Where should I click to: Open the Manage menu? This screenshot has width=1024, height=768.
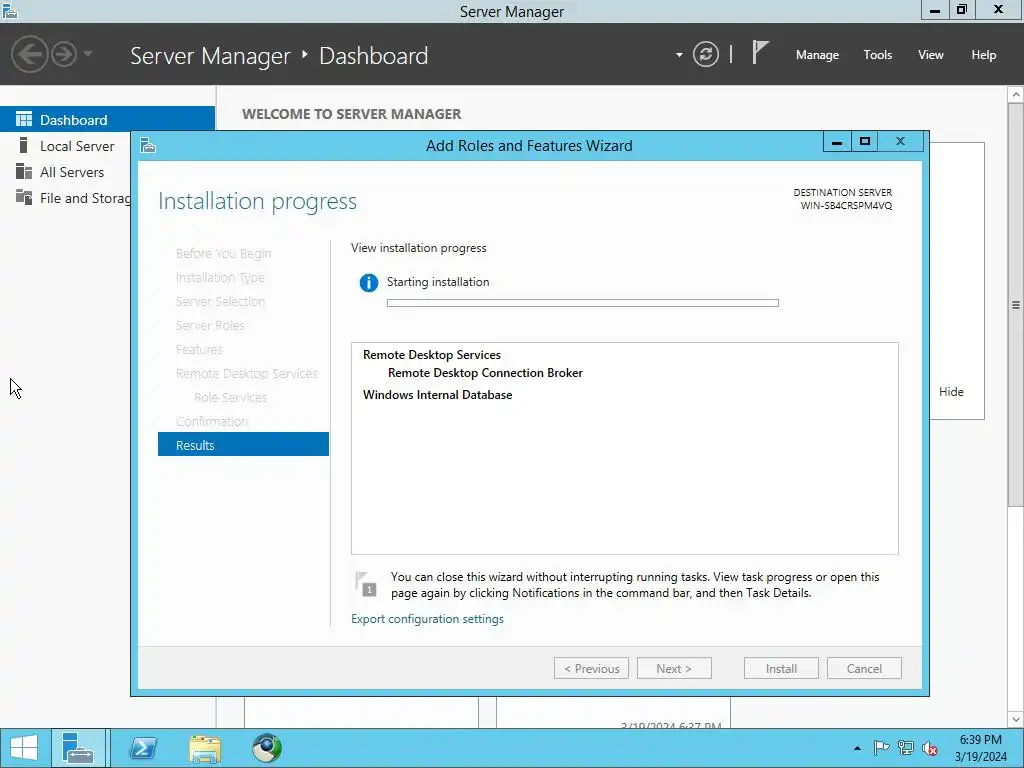pyautogui.click(x=817, y=55)
